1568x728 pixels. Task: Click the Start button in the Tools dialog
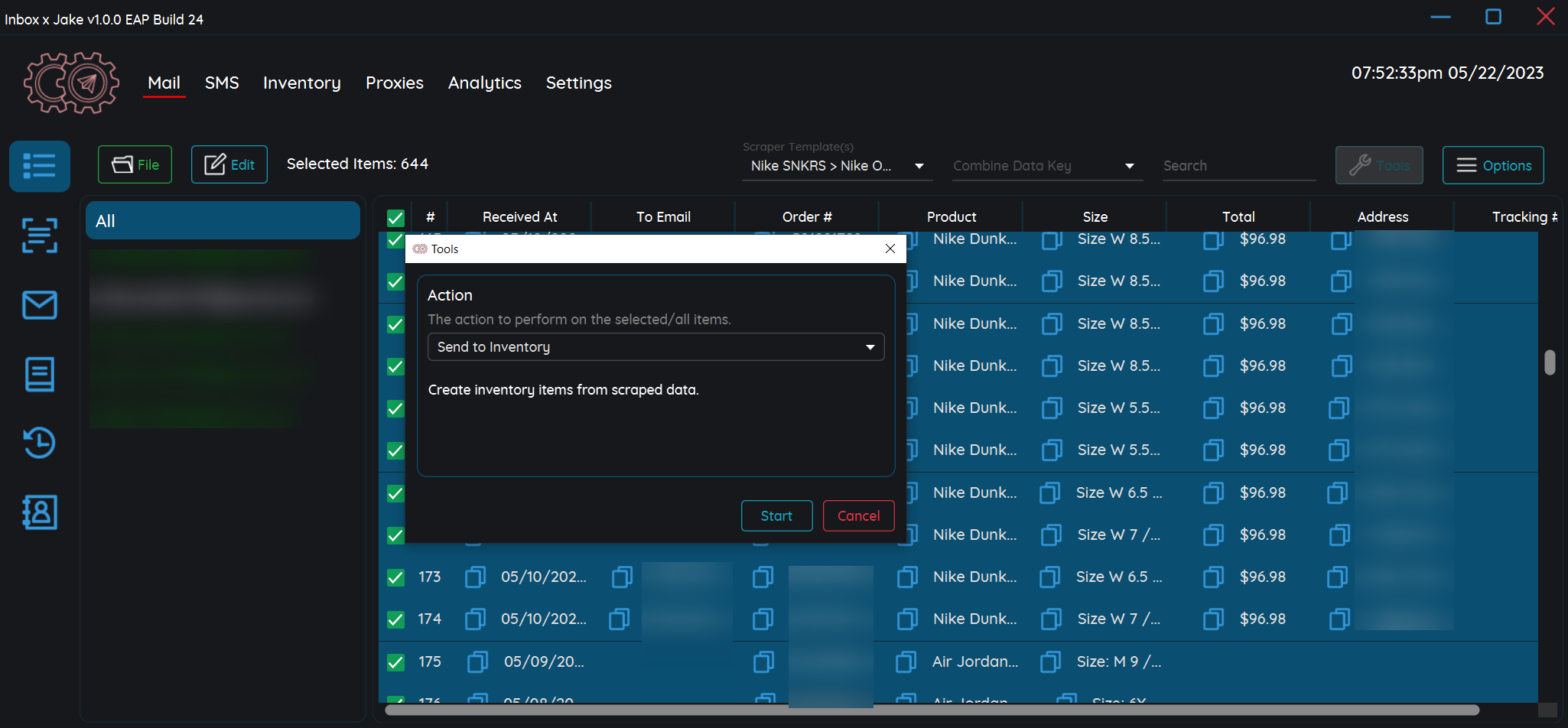(776, 515)
